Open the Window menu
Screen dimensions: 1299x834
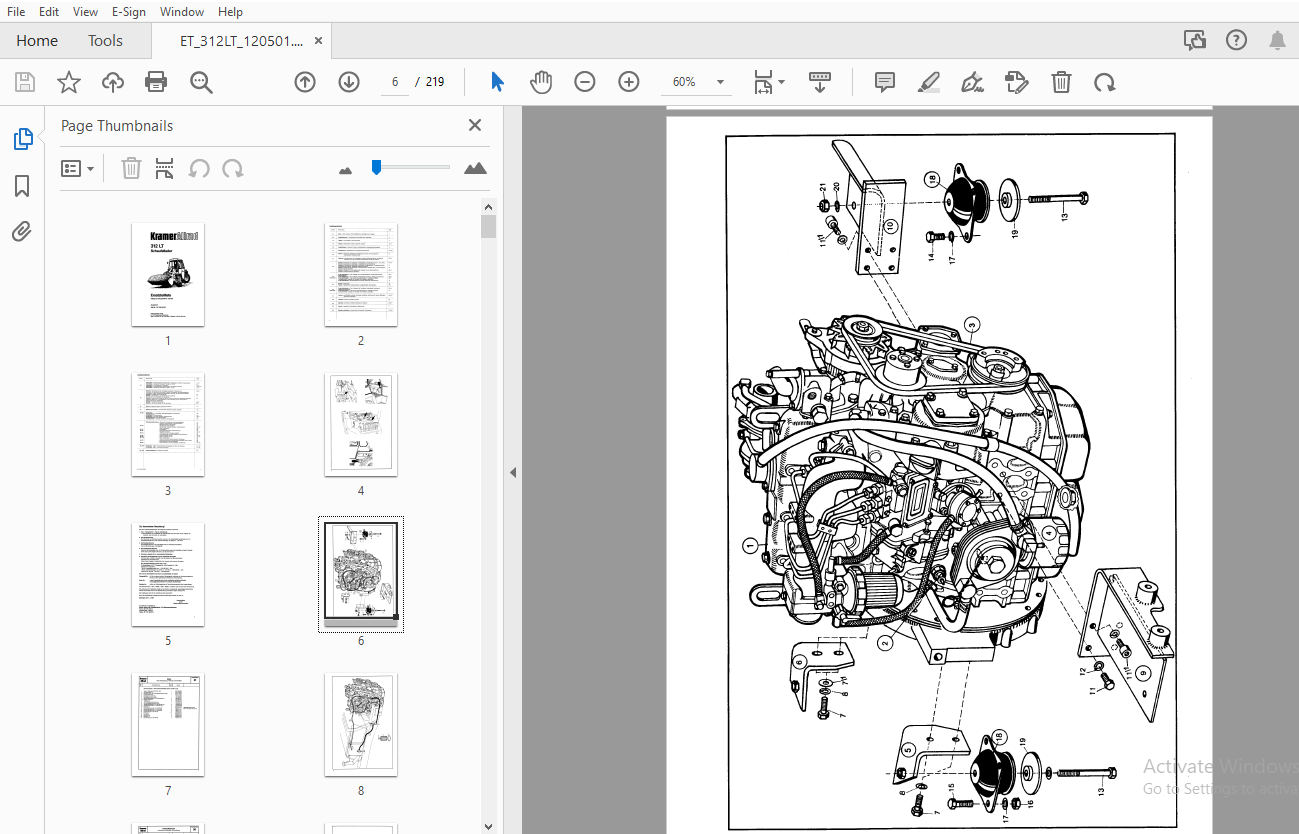click(182, 11)
